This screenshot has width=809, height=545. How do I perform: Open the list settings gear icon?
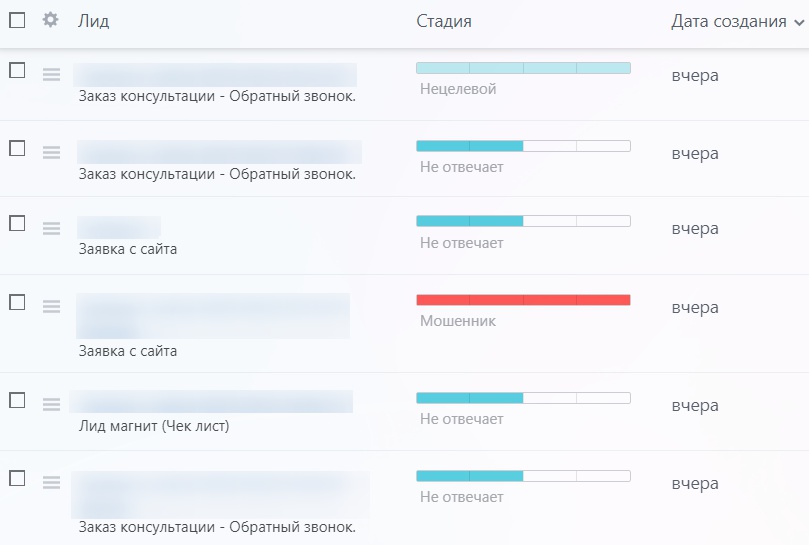tap(51, 20)
